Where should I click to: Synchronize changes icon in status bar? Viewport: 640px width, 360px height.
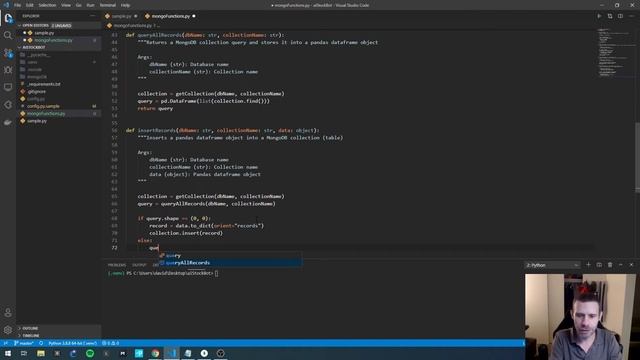coord(41,343)
